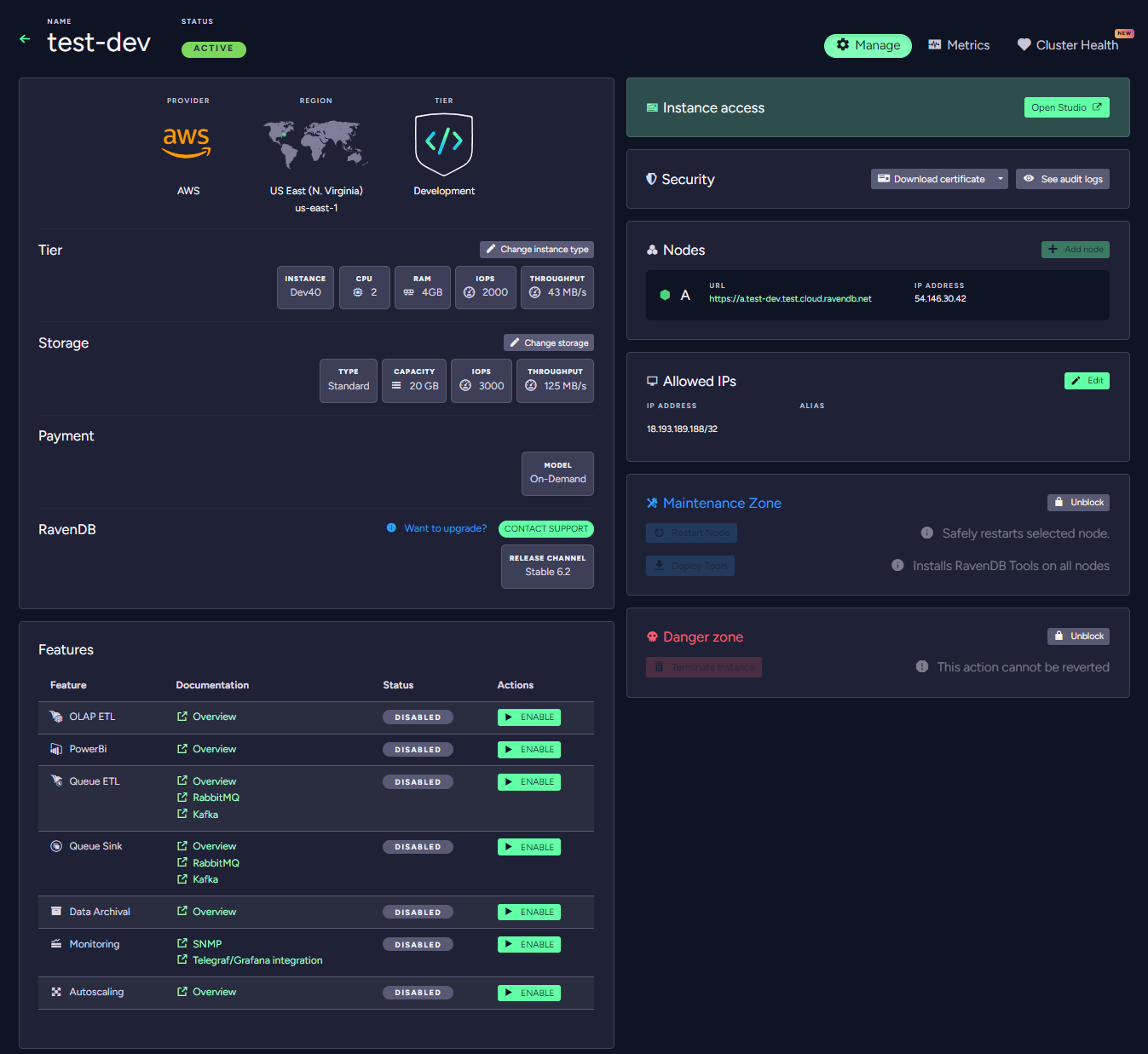Click info icon beside Safely restarts selected node
1148x1054 pixels.
click(927, 533)
